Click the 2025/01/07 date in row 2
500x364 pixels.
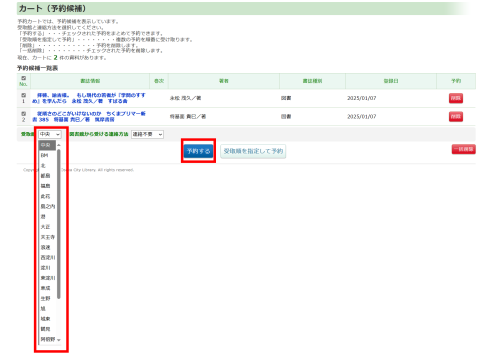[x=362, y=116]
